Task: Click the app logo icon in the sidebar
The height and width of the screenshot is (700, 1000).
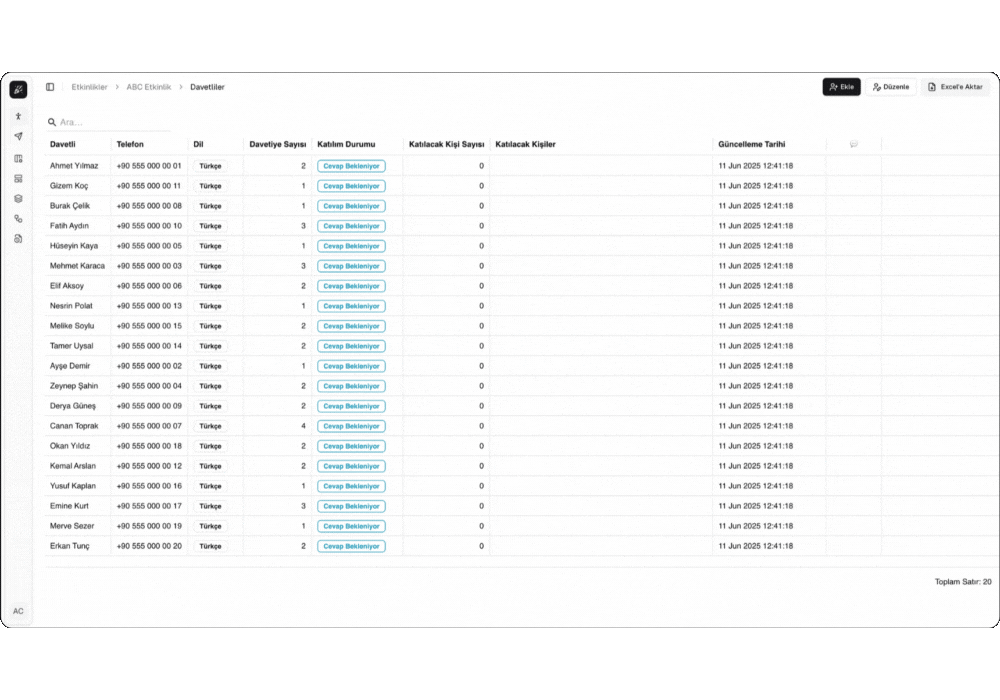Action: [x=18, y=89]
